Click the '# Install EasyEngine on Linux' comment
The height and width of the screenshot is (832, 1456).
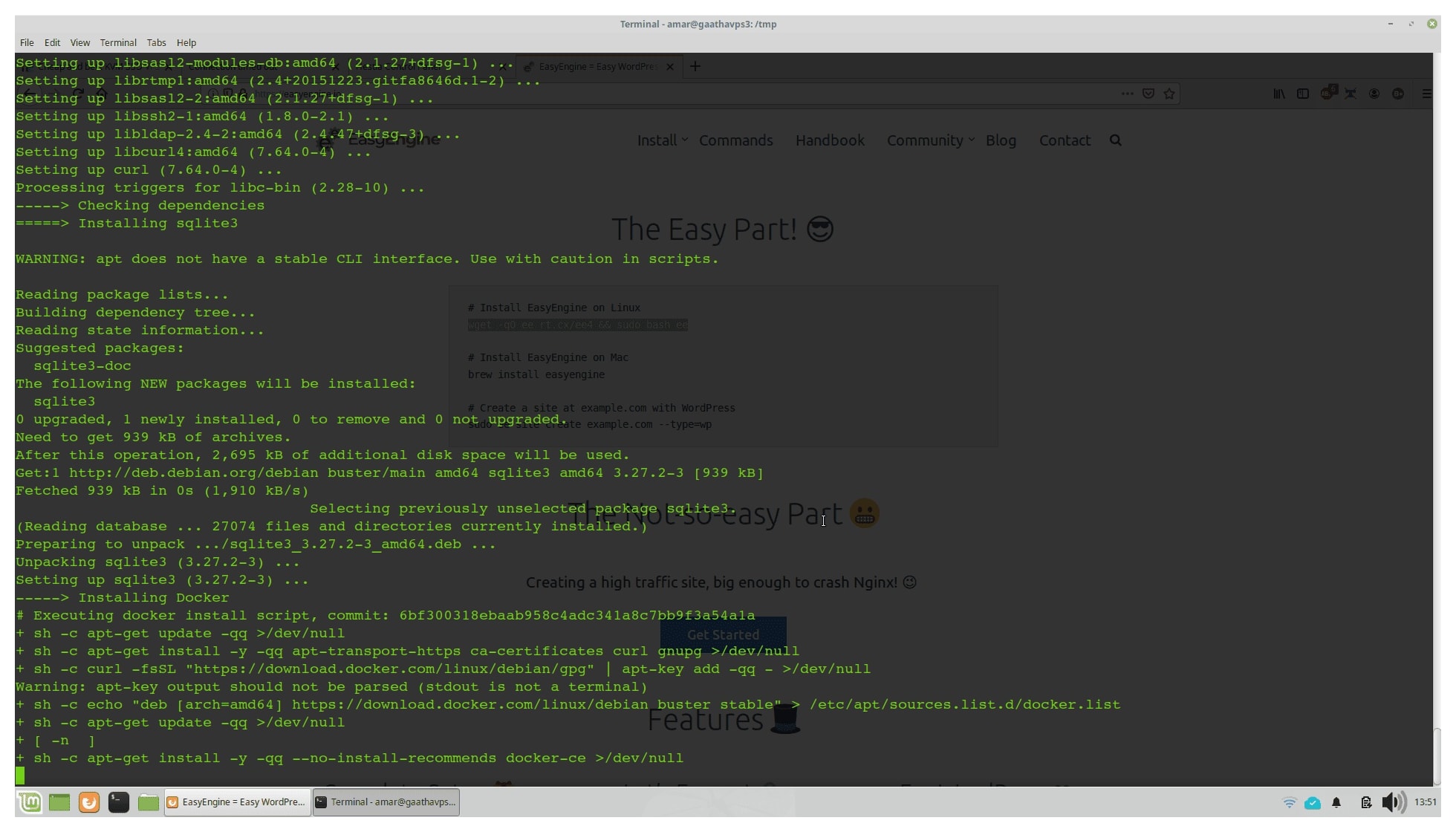pos(553,308)
